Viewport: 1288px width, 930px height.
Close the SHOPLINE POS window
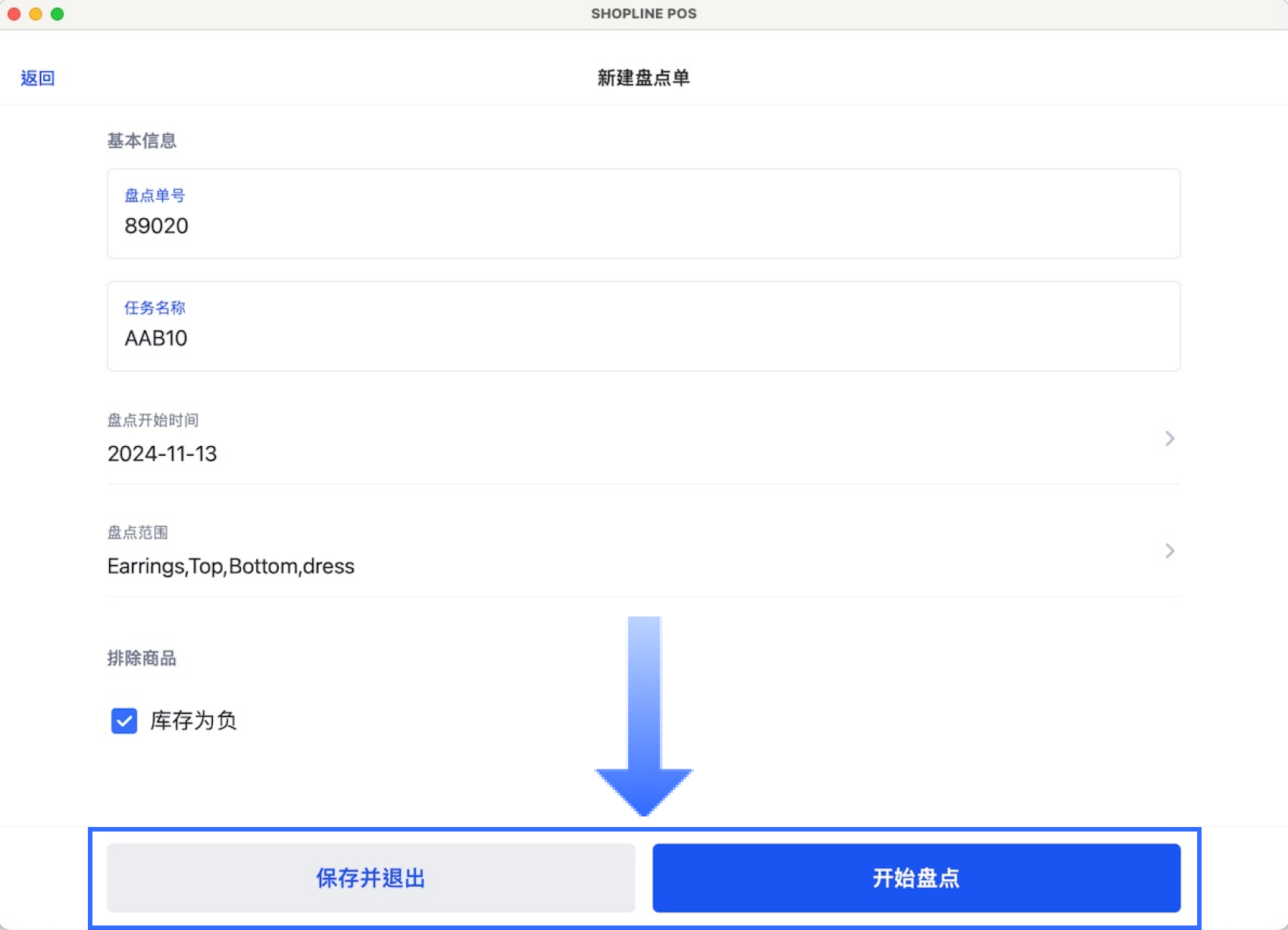coord(14,14)
